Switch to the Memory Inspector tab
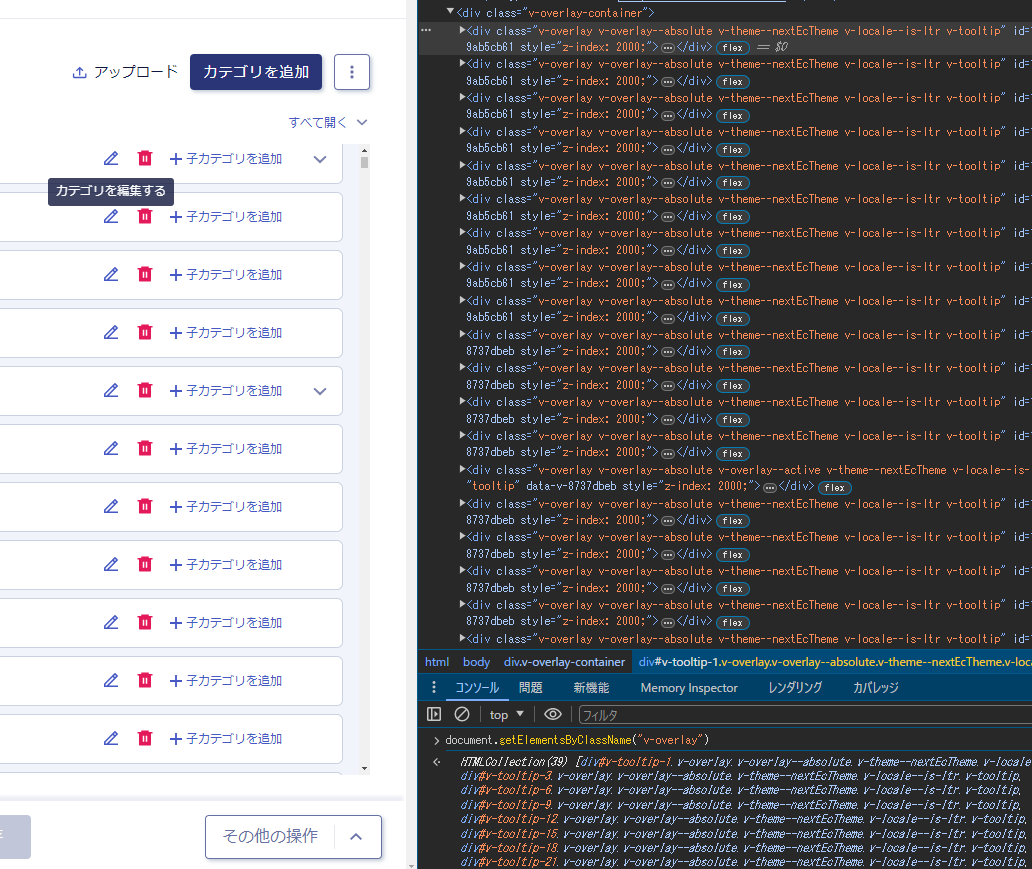The height and width of the screenshot is (869, 1032). coord(689,687)
